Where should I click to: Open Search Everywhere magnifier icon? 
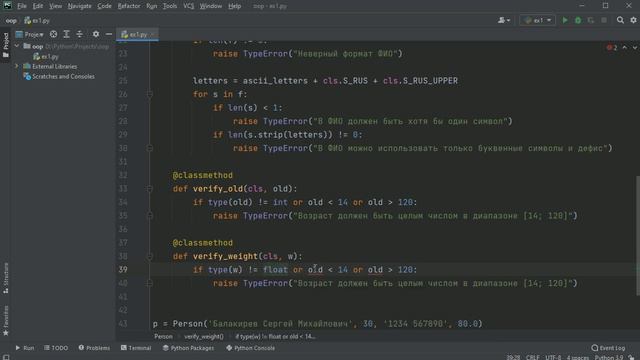620,20
